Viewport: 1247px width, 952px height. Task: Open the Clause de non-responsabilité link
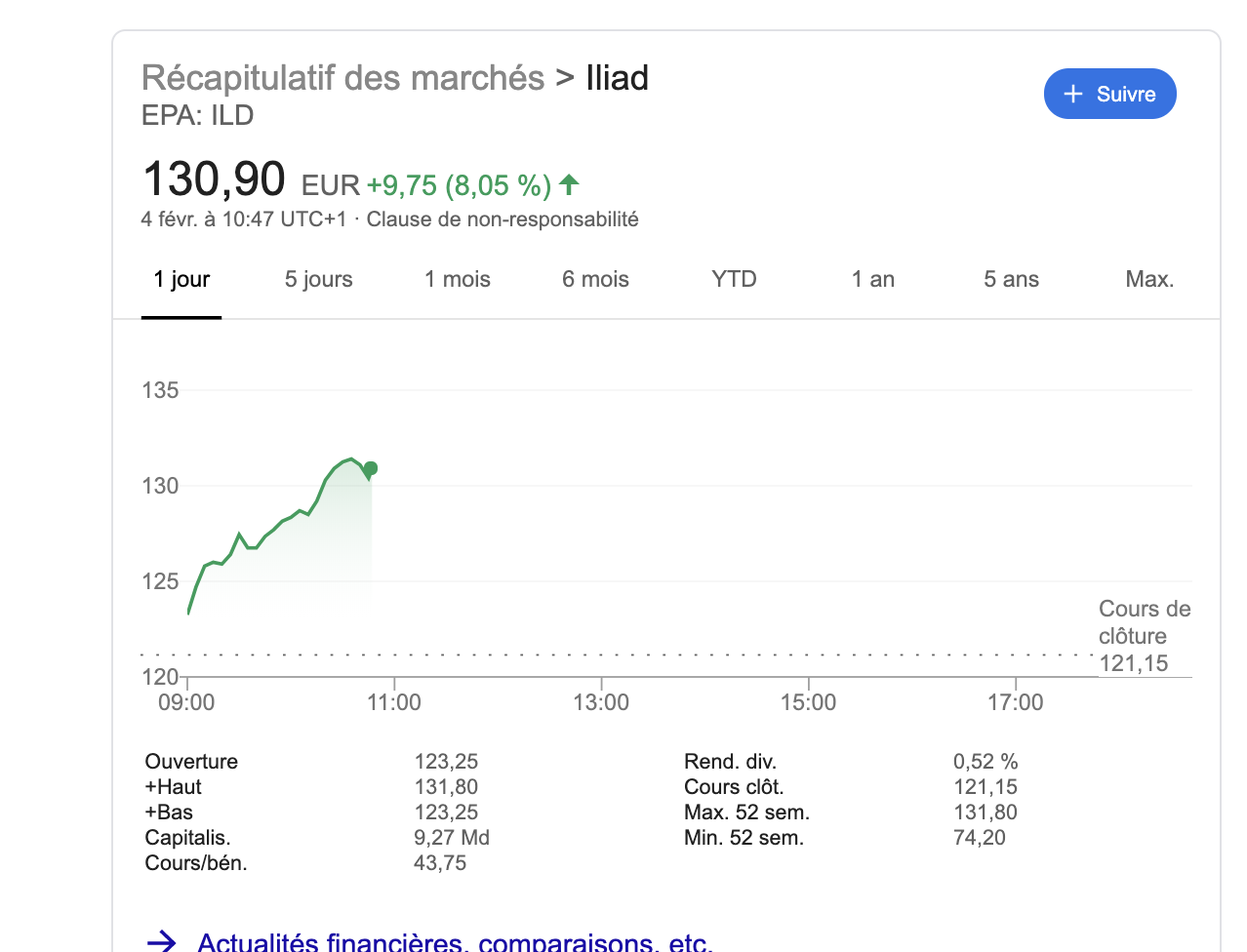click(x=503, y=219)
